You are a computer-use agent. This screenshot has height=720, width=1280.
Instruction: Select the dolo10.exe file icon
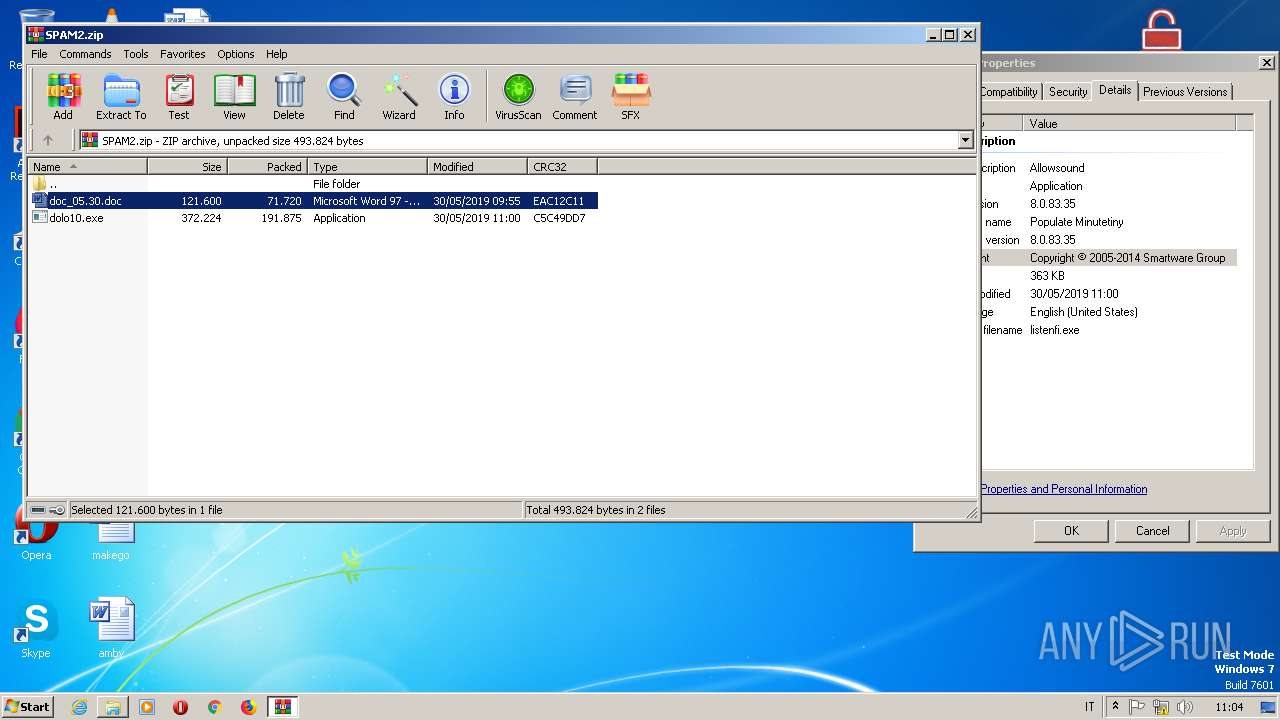point(40,218)
